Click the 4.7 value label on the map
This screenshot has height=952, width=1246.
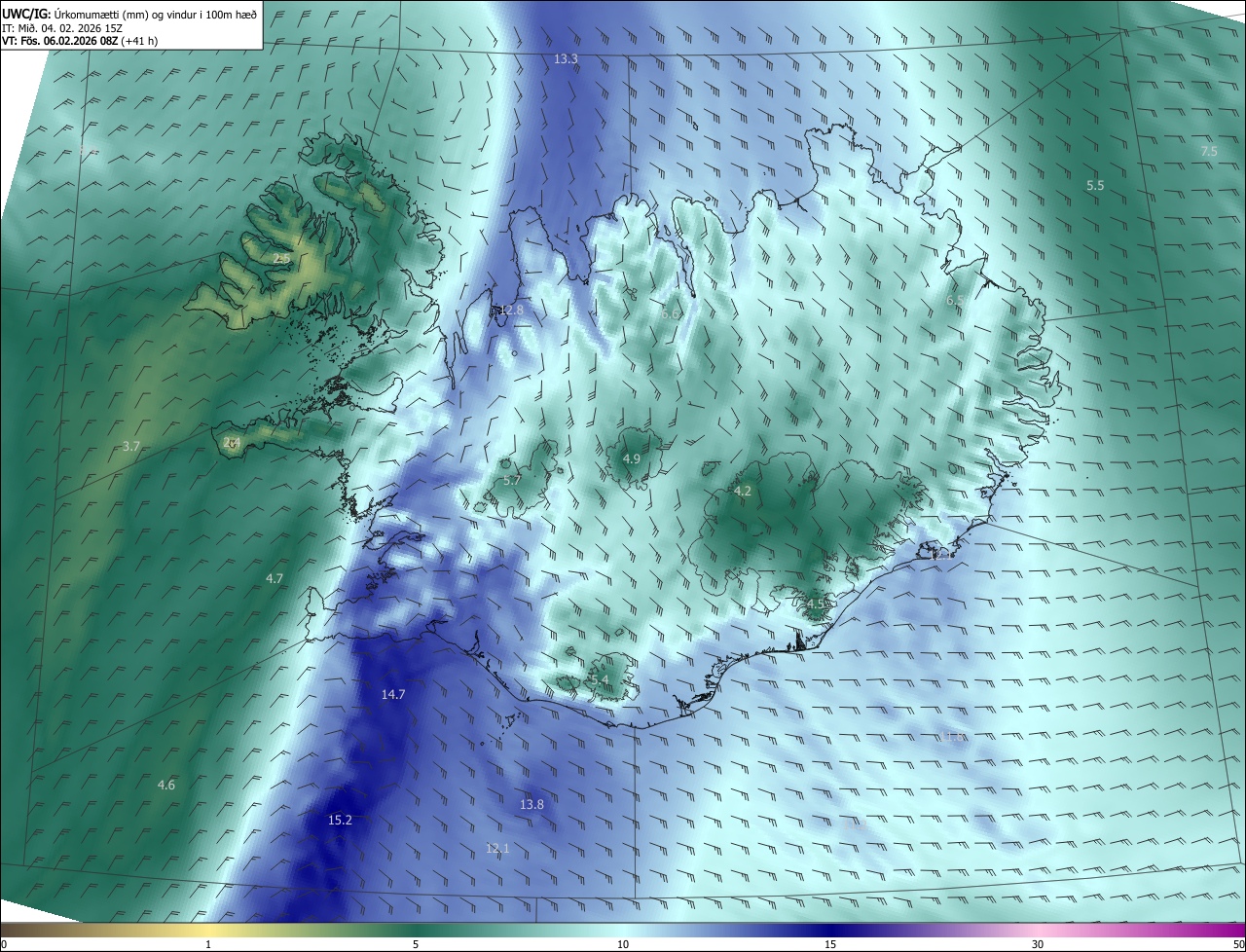coord(275,578)
